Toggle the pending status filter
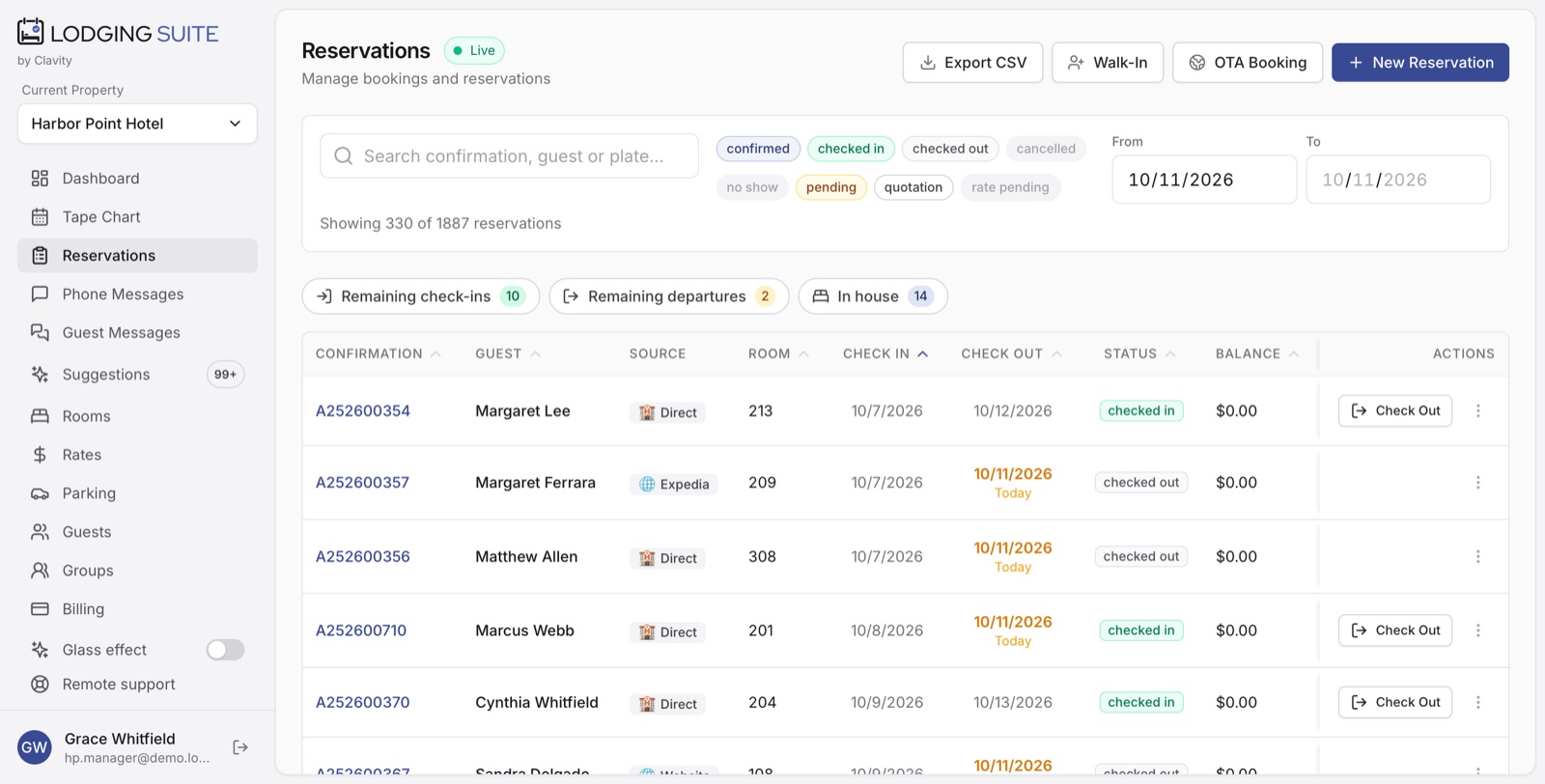This screenshot has height=784, width=1545. pyautogui.click(x=831, y=187)
